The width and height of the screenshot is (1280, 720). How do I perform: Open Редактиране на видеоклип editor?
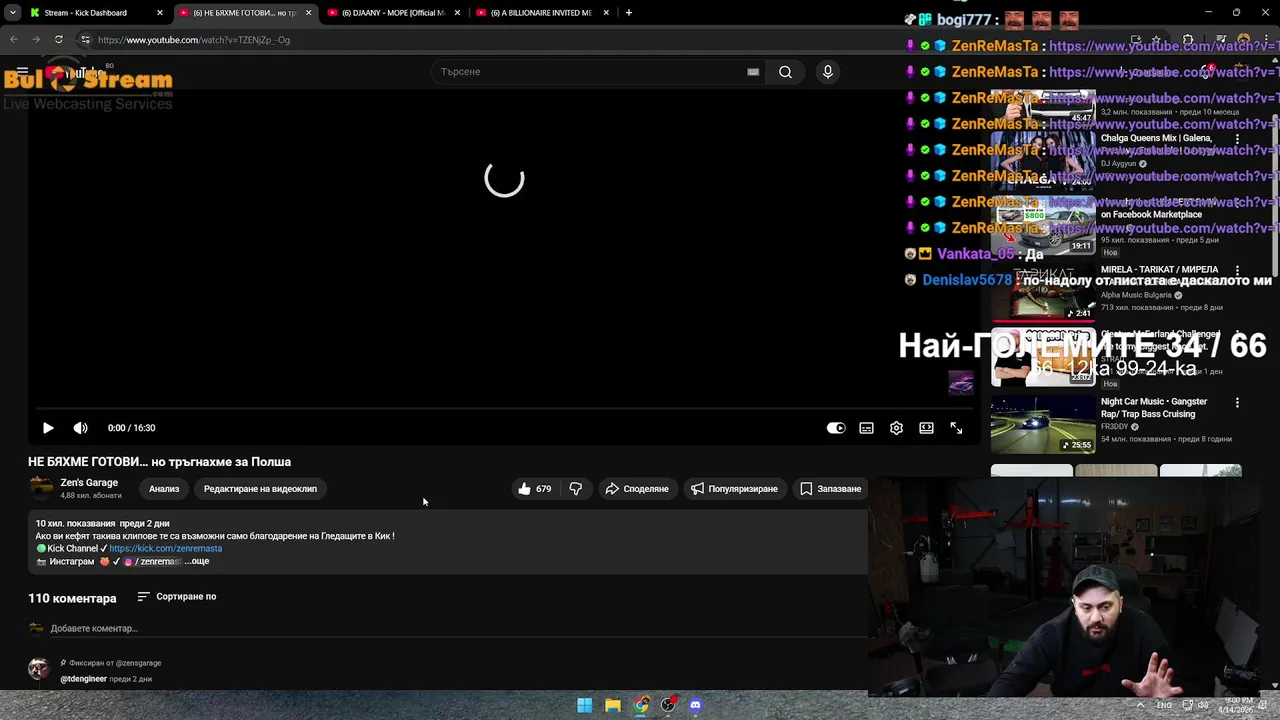pos(260,489)
